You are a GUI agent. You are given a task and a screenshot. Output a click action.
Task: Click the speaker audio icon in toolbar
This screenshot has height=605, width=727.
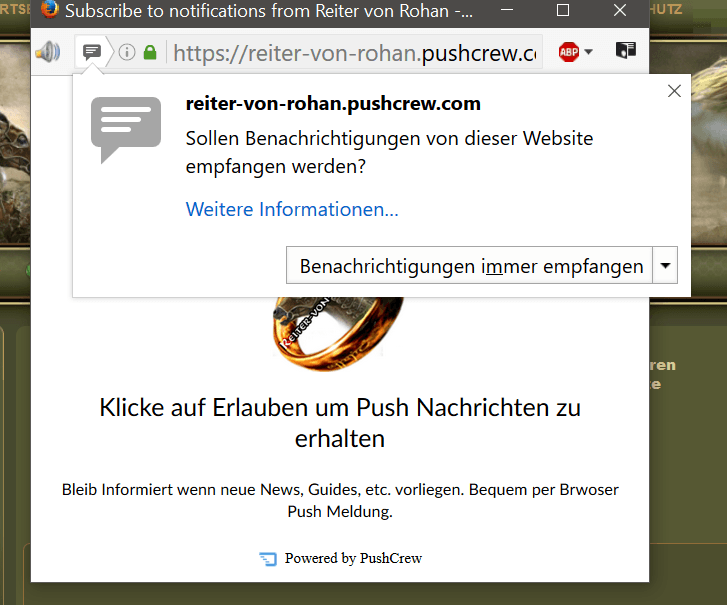point(47,52)
